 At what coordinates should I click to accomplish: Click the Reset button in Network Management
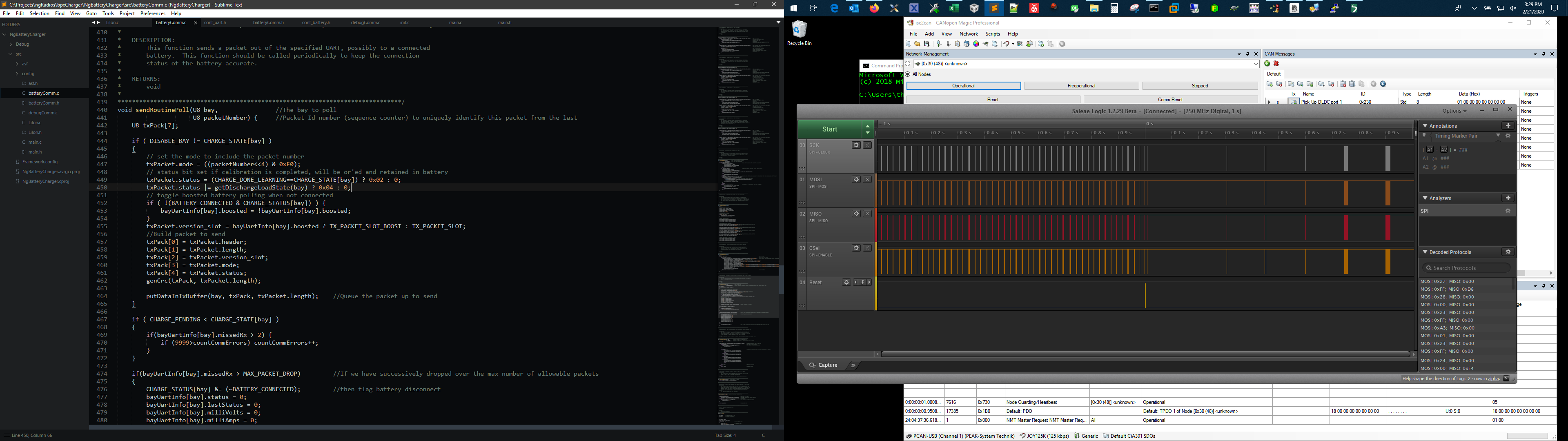click(992, 99)
